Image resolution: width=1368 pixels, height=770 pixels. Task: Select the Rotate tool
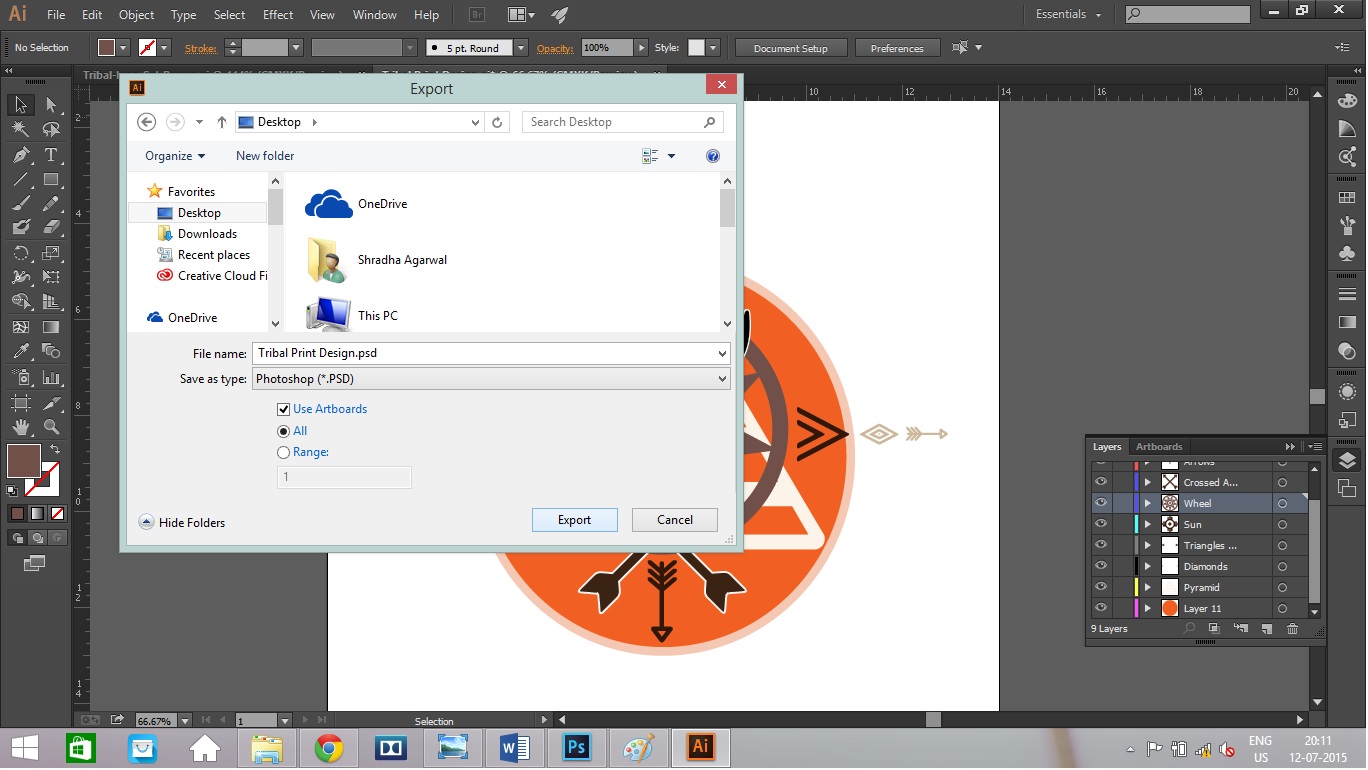pyautogui.click(x=21, y=253)
